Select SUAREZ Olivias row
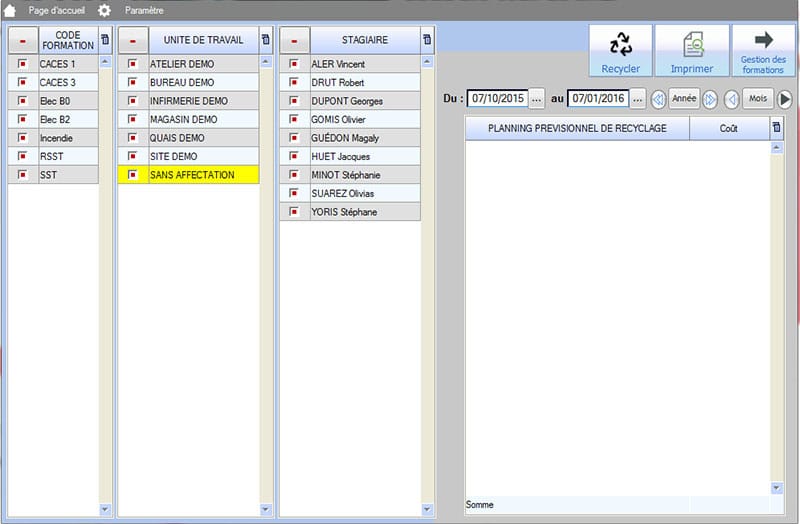The height and width of the screenshot is (524, 800). 350,193
